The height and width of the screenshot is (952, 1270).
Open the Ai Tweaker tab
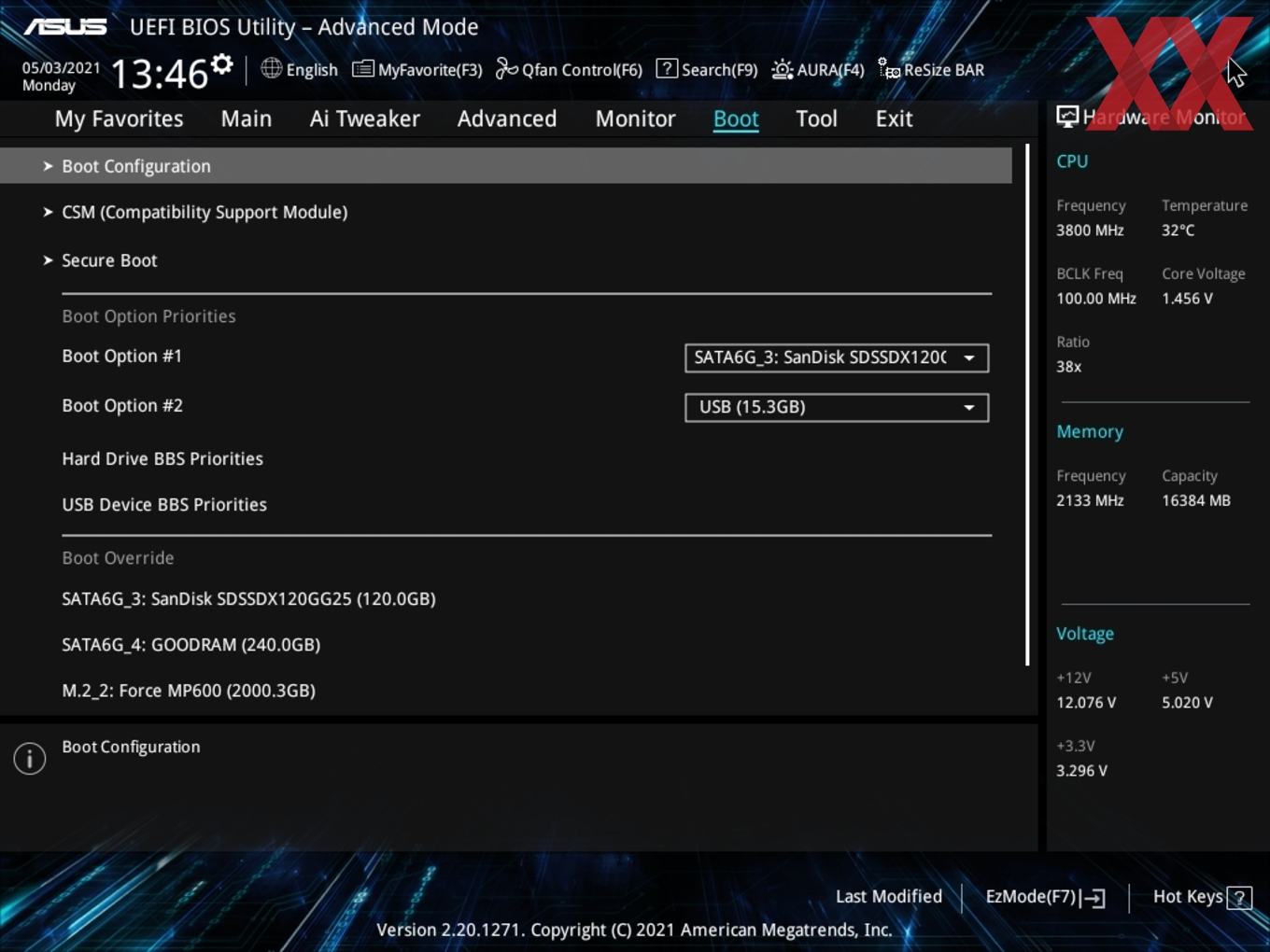365,119
